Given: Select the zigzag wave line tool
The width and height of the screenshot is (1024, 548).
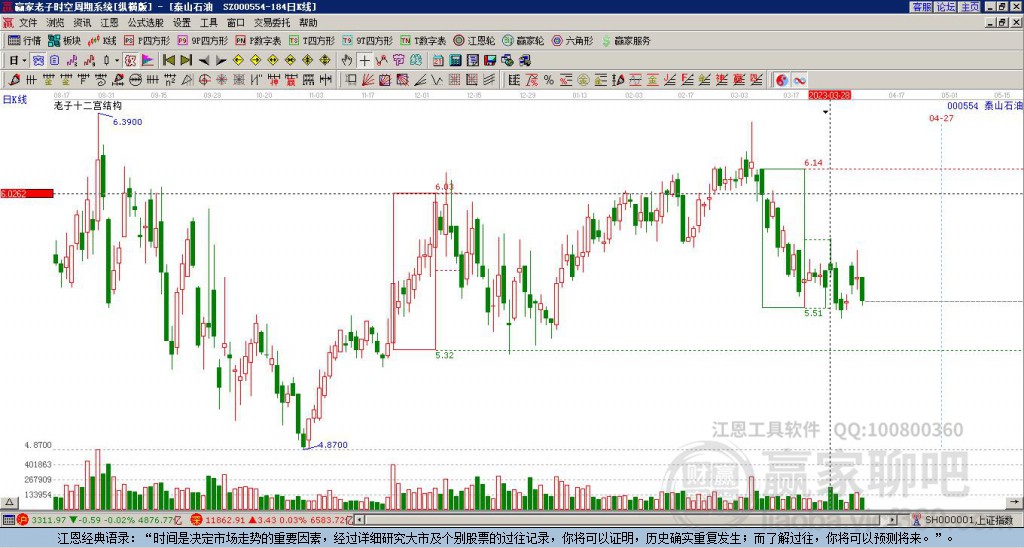Looking at the screenshot, I should click(436, 80).
